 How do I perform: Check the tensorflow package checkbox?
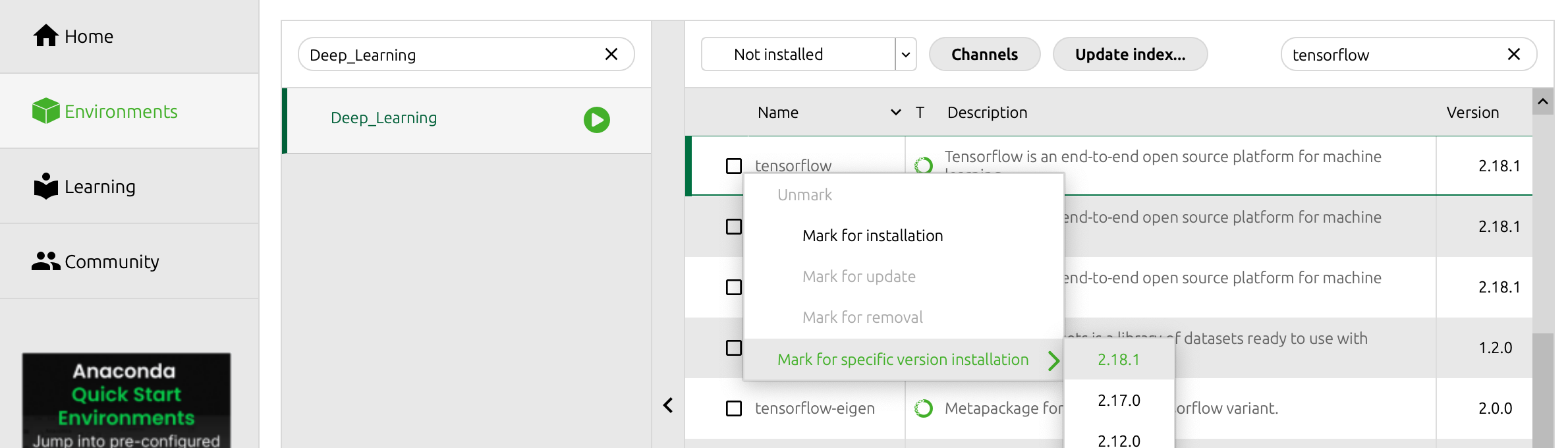point(733,166)
